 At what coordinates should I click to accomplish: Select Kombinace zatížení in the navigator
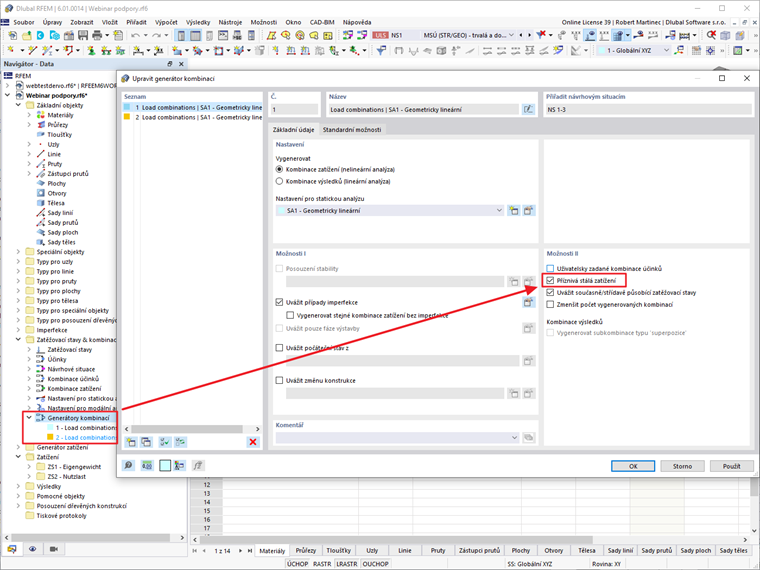click(74, 389)
